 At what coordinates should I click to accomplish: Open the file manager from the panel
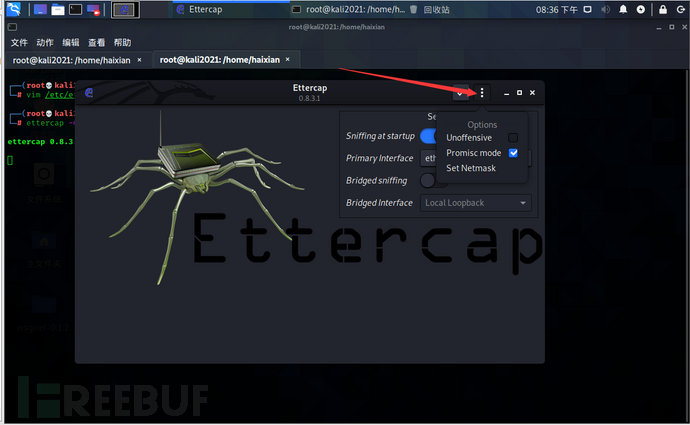tap(58, 9)
